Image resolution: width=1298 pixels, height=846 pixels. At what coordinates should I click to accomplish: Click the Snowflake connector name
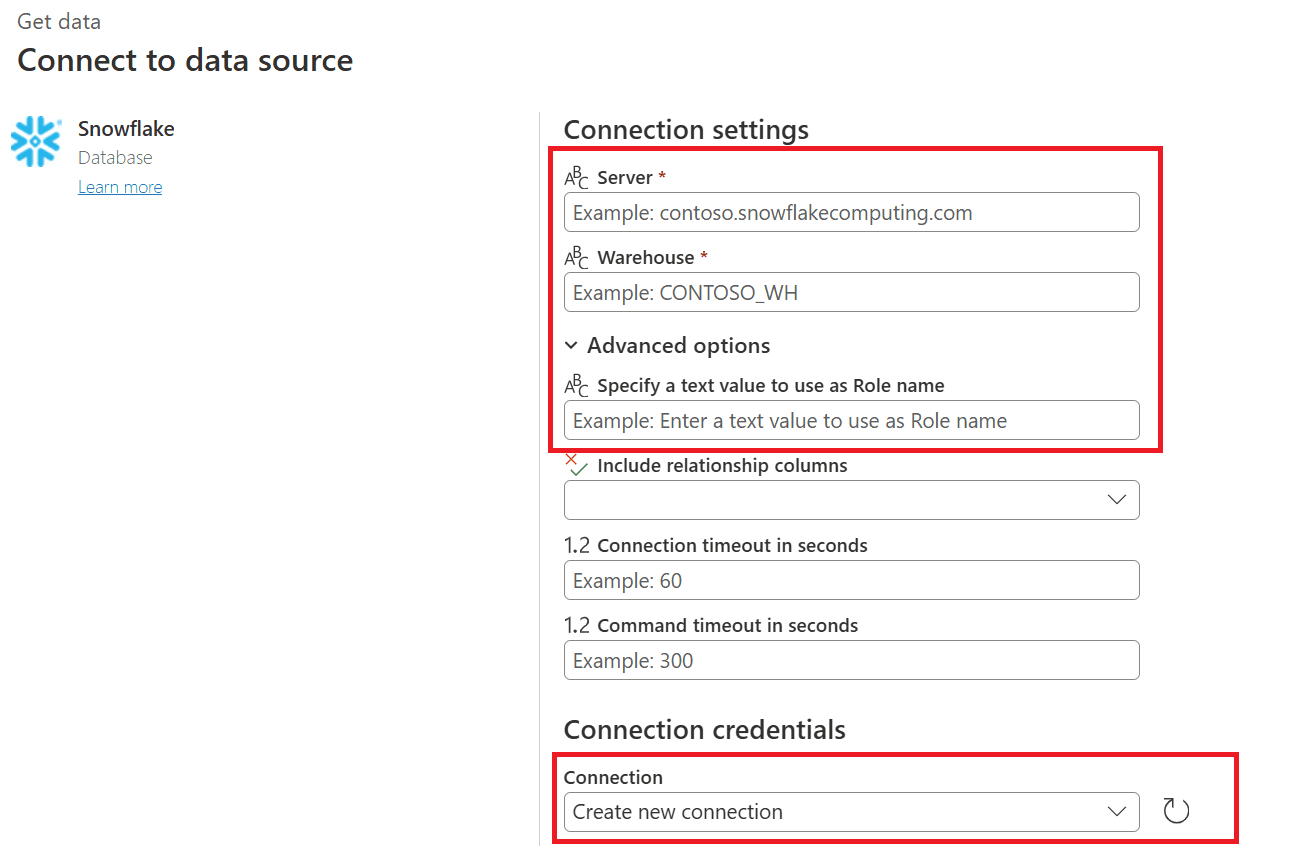(x=126, y=129)
